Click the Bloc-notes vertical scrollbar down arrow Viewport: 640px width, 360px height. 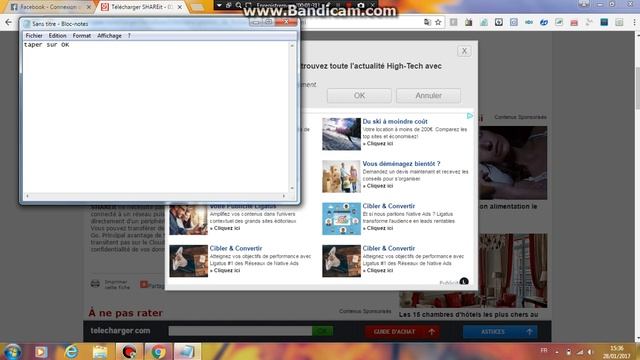pos(292,188)
